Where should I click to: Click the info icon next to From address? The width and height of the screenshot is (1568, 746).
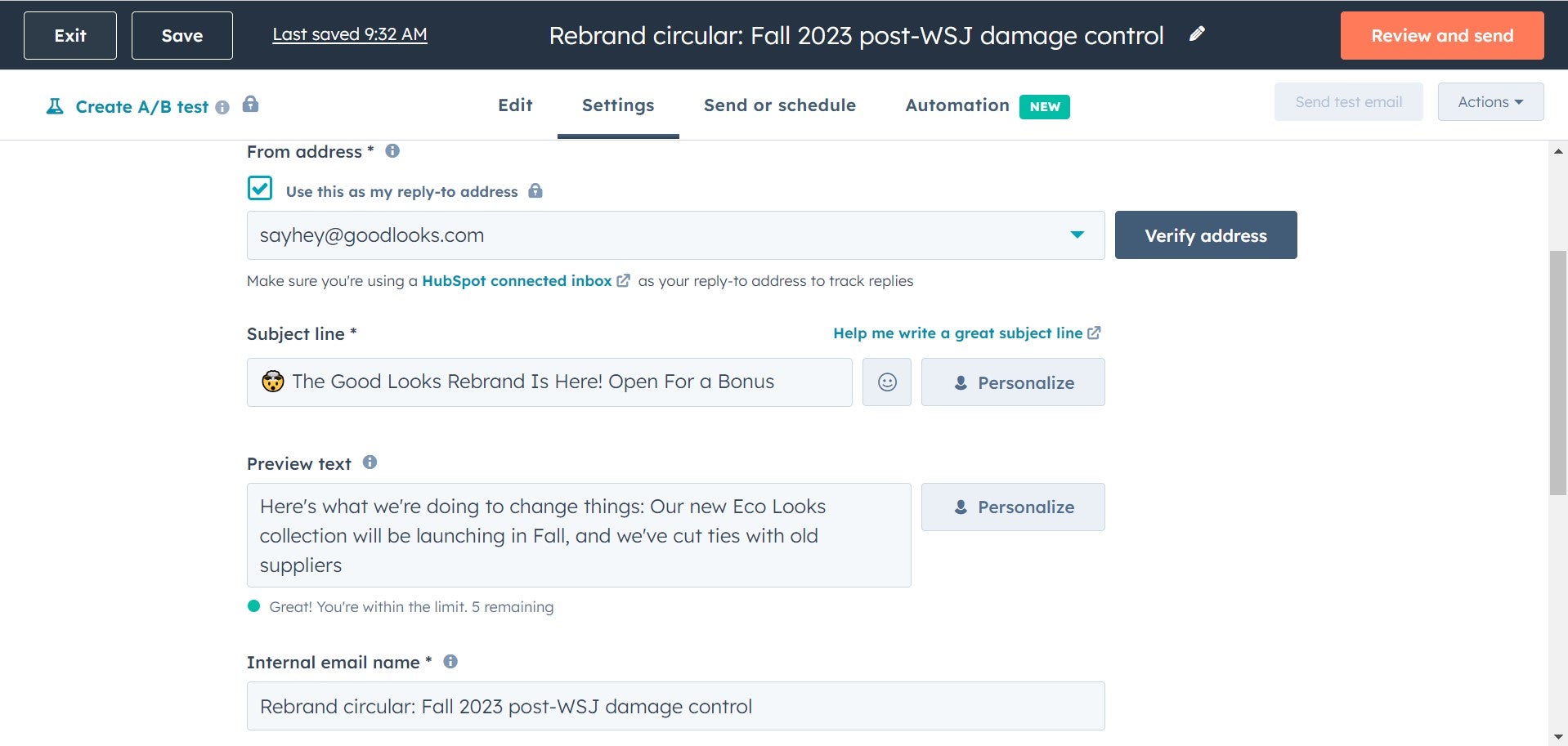tap(392, 151)
